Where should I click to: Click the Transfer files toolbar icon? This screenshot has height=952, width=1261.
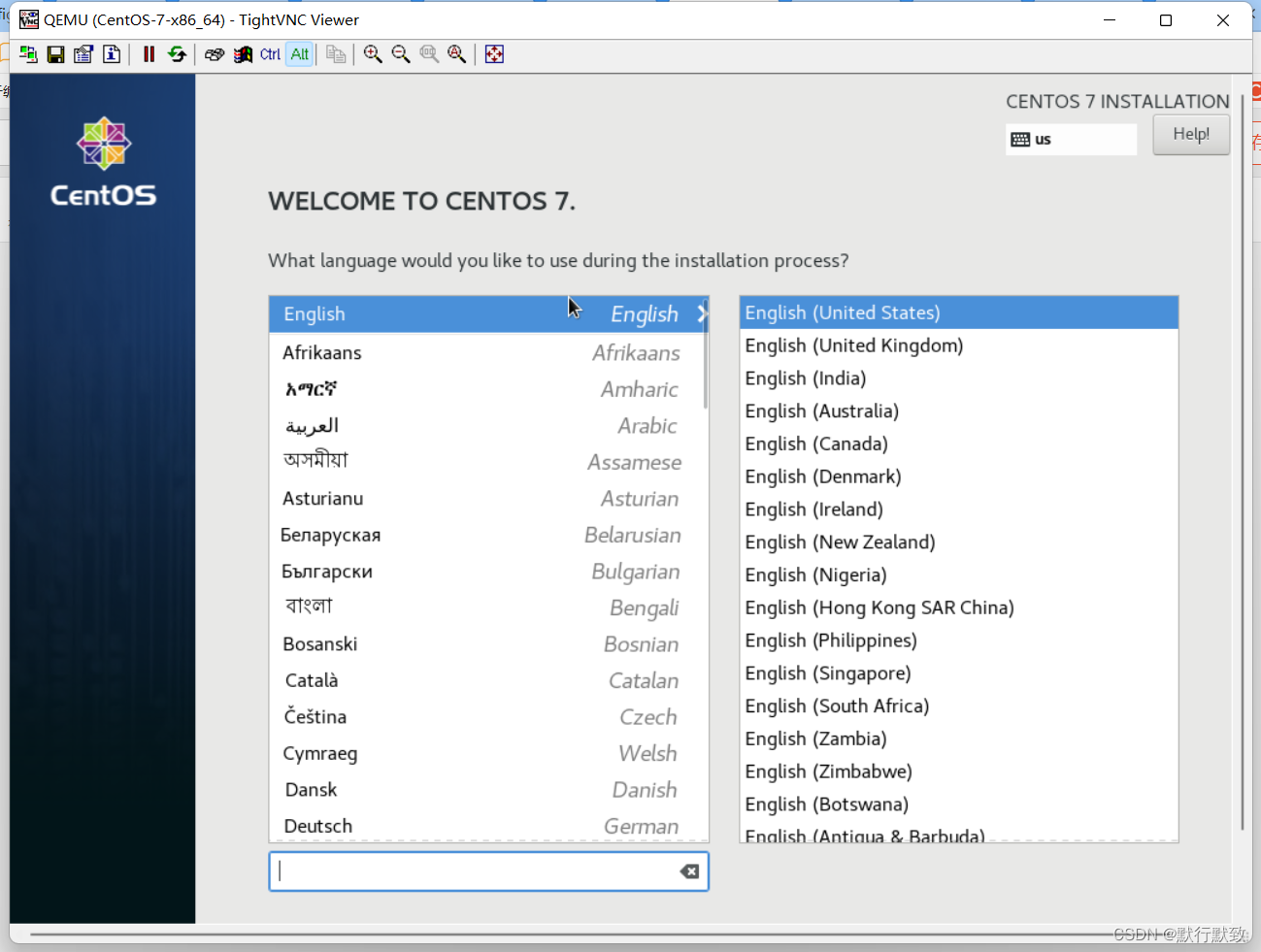(336, 54)
